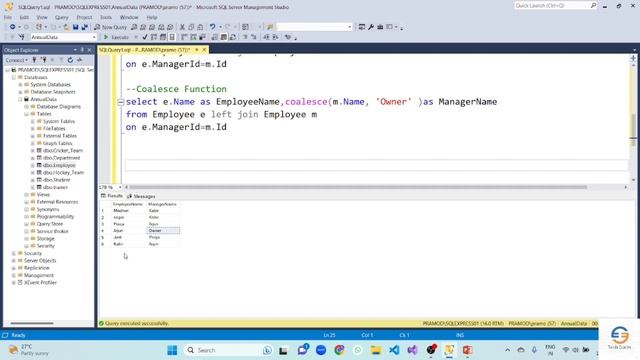The image size is (640, 360).
Task: Open the solution configuration combo box in toolbar
Action: pyautogui.click(x=314, y=27)
